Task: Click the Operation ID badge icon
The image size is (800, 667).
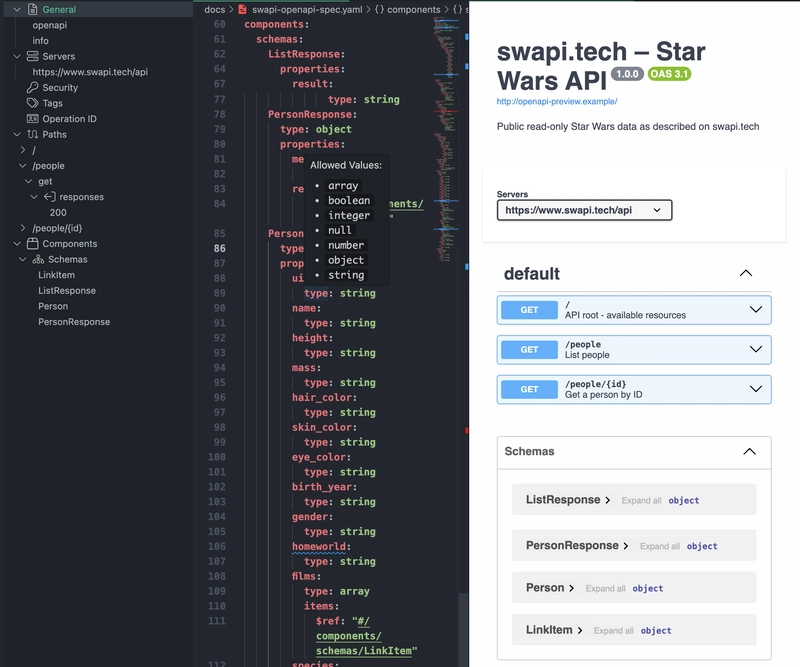Action: pos(33,119)
